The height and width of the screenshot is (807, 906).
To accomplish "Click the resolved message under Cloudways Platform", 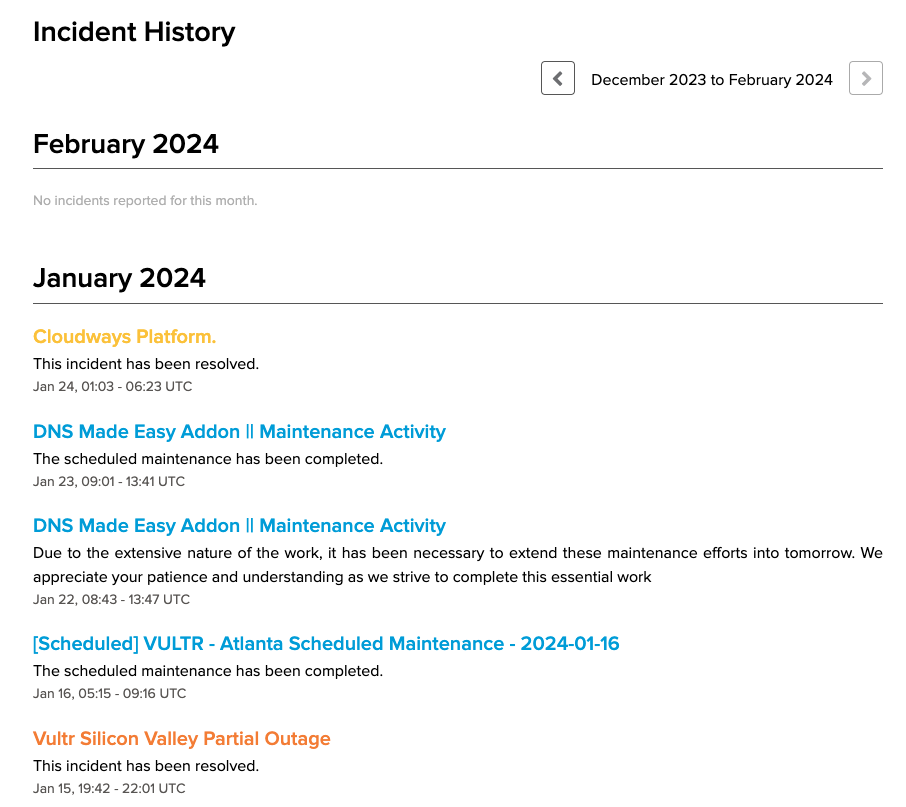I will (x=146, y=364).
